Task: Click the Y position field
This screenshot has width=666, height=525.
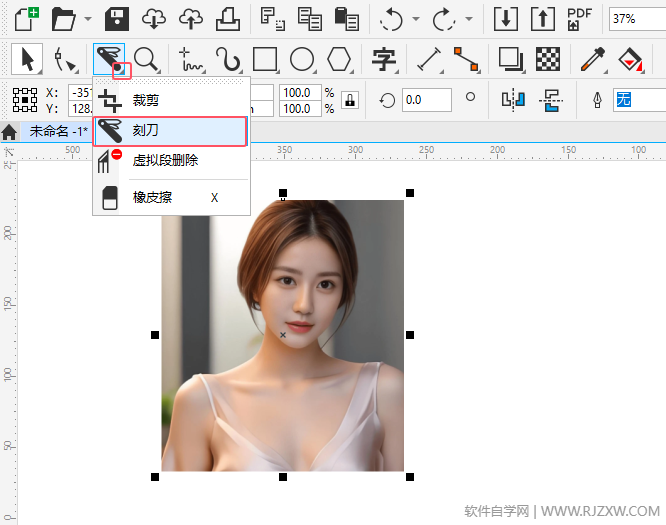Action: [81, 109]
